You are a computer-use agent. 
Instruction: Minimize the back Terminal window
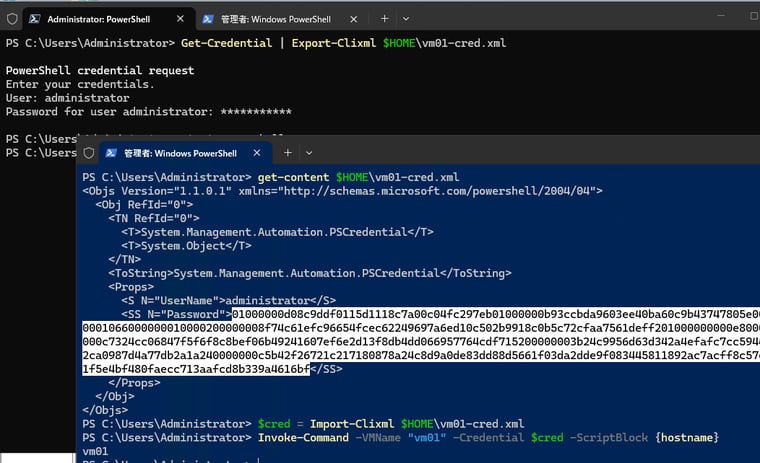pos(721,16)
